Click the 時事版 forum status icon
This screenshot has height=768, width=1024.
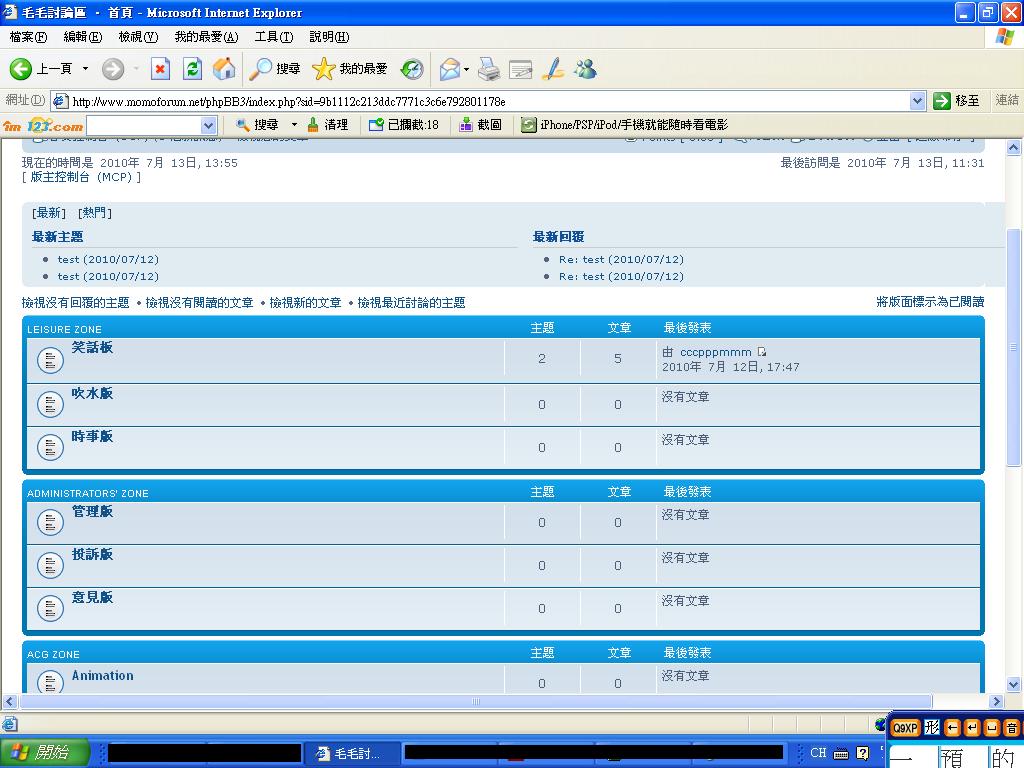50,447
